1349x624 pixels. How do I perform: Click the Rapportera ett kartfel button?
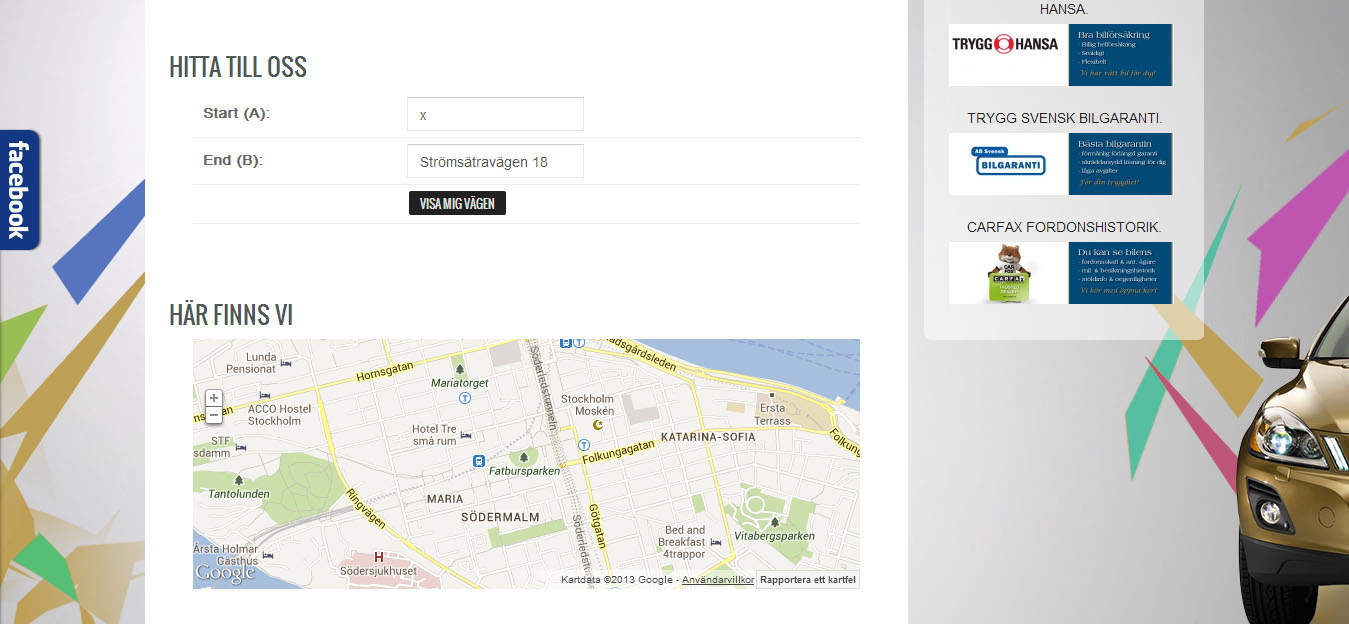(807, 580)
